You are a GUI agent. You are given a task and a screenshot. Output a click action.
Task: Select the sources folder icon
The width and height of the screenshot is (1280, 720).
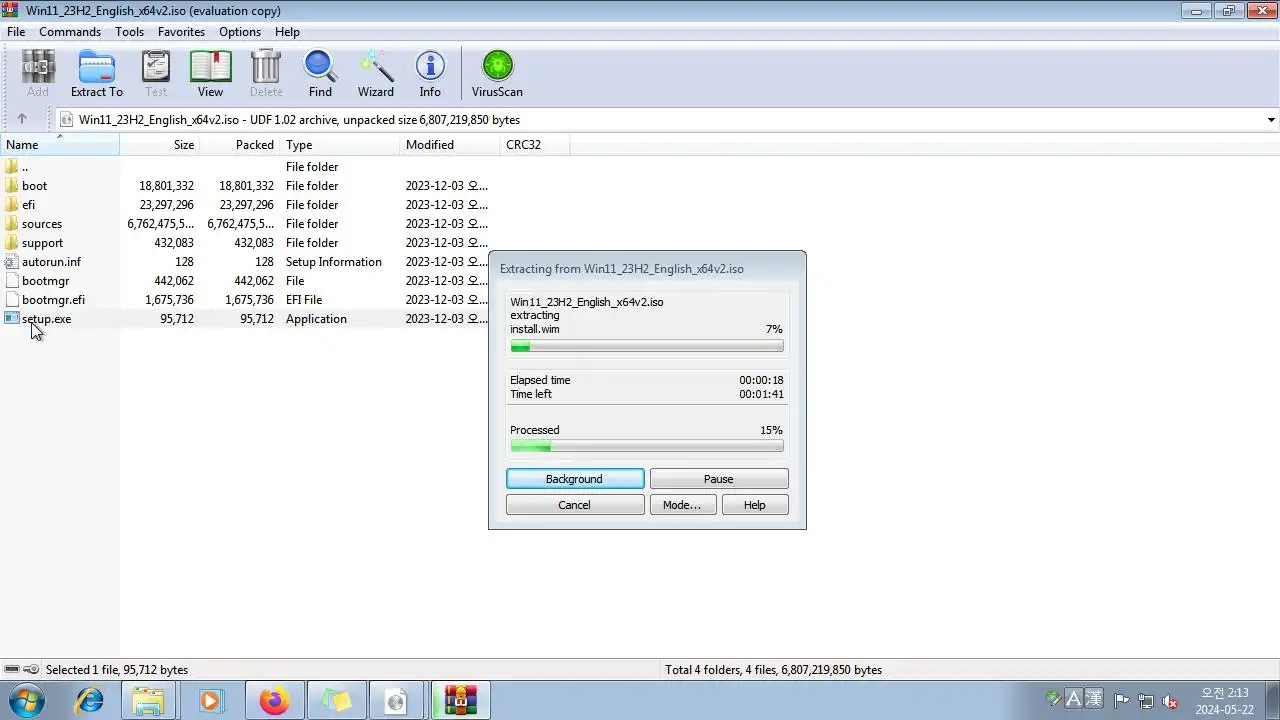12,223
